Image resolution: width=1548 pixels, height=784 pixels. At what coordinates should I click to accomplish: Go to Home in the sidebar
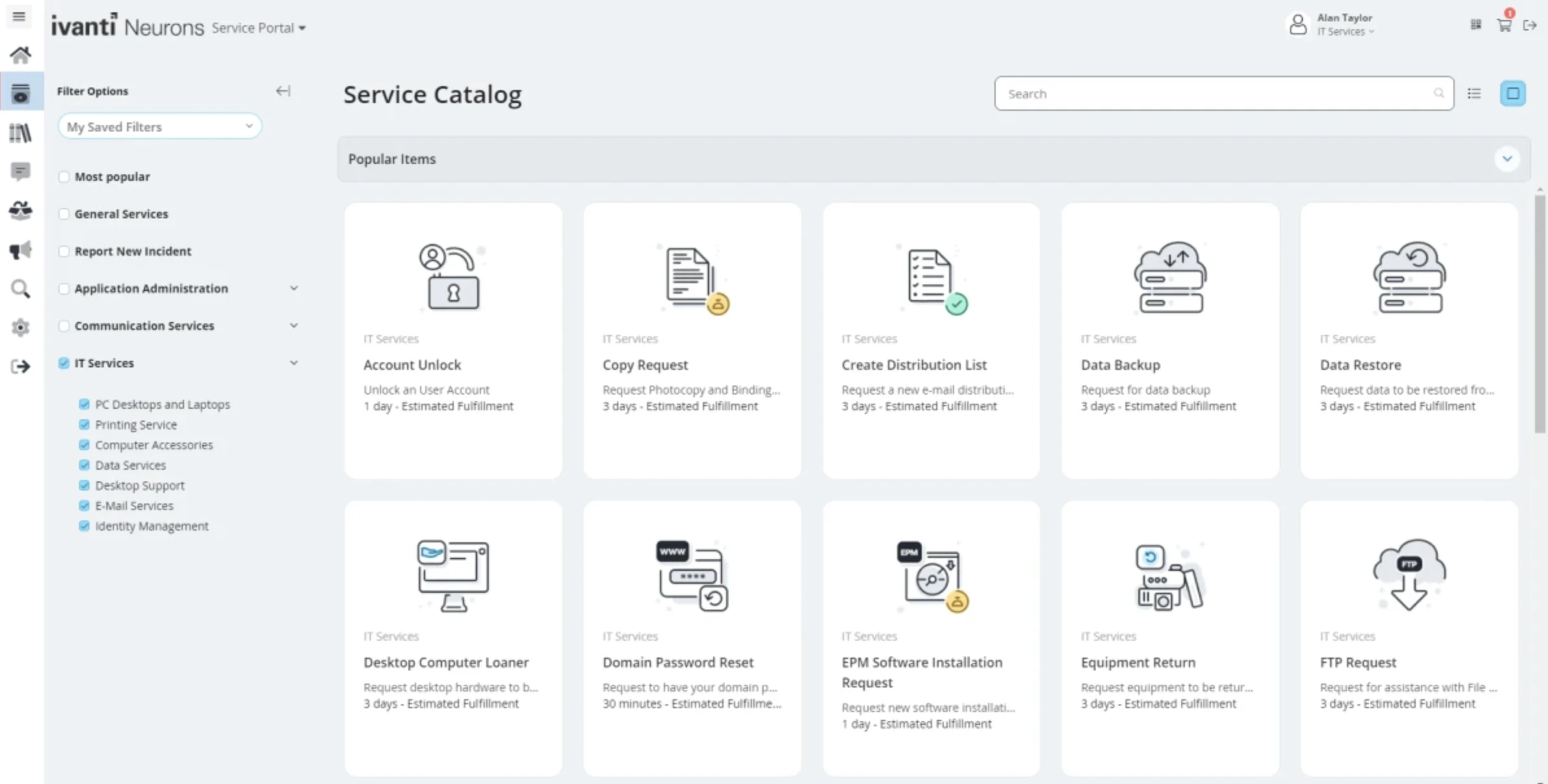(21, 55)
